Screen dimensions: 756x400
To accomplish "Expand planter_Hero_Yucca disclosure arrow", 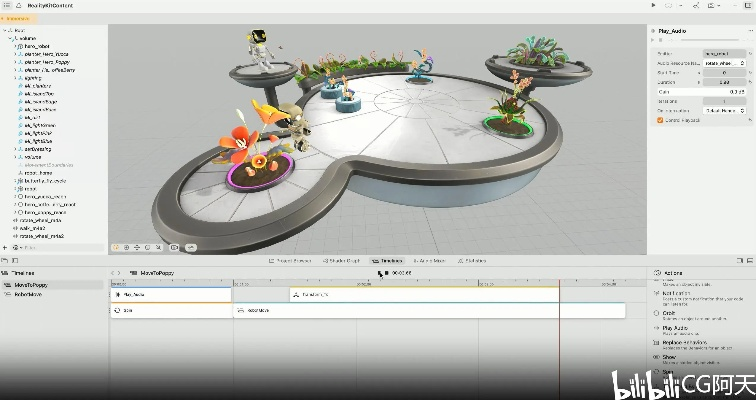I will (x=15, y=54).
